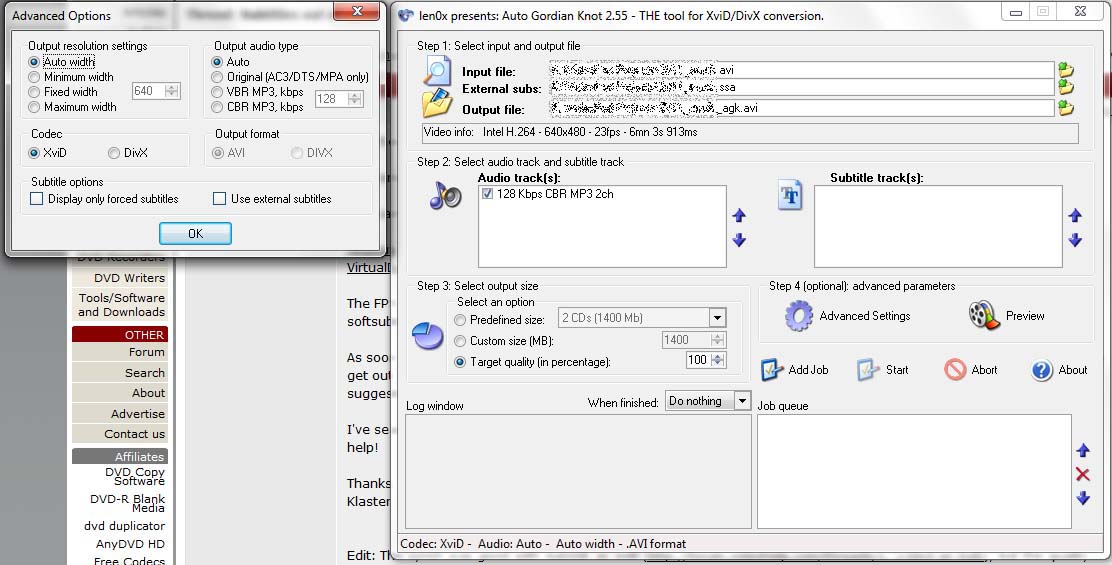Adjust custom size 1400 stepper
The height and width of the screenshot is (565, 1112).
coord(718,340)
